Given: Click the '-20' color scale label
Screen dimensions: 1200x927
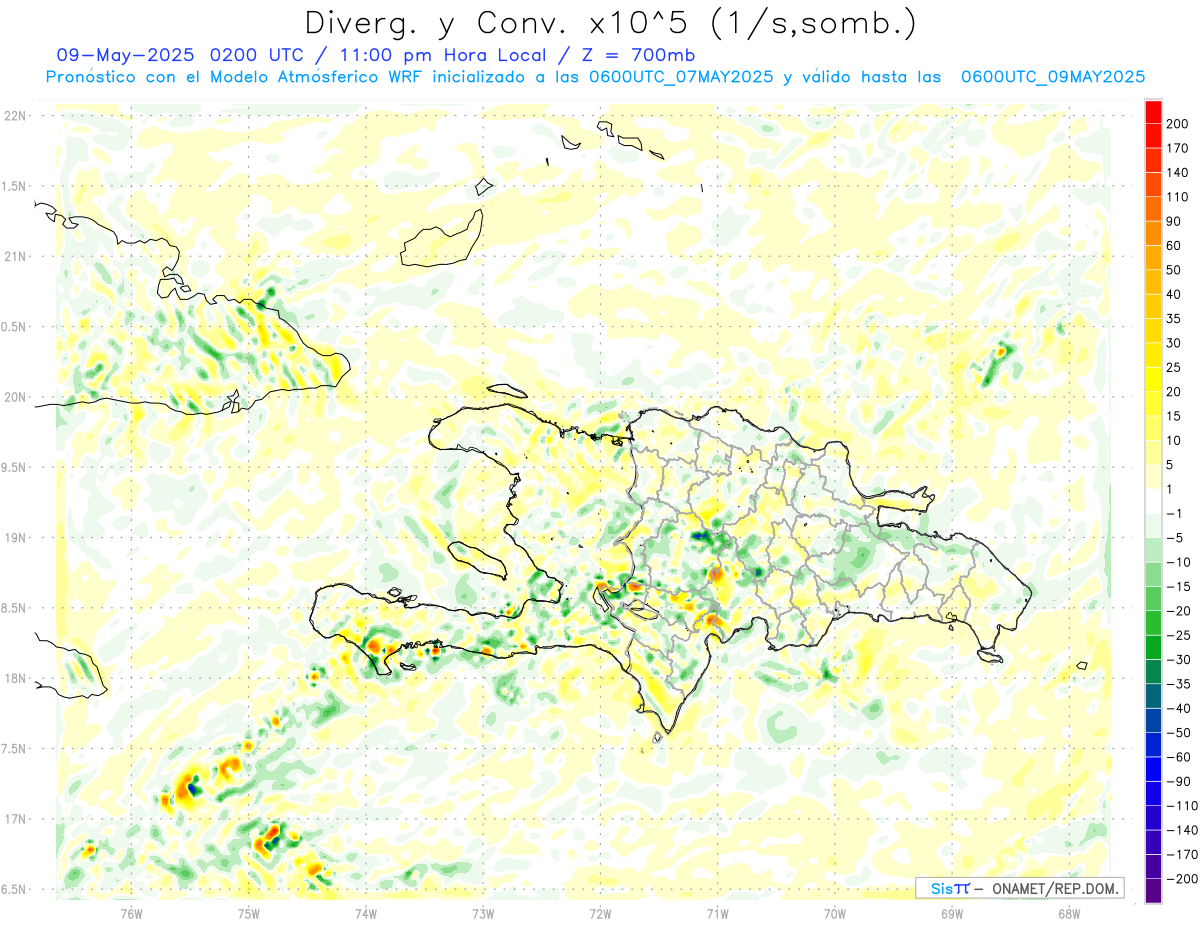Looking at the screenshot, I should [1179, 611].
